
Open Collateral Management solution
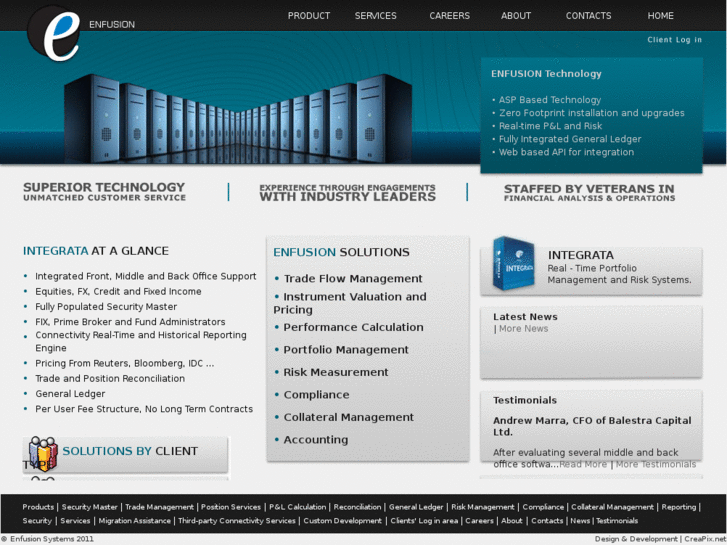click(x=349, y=417)
